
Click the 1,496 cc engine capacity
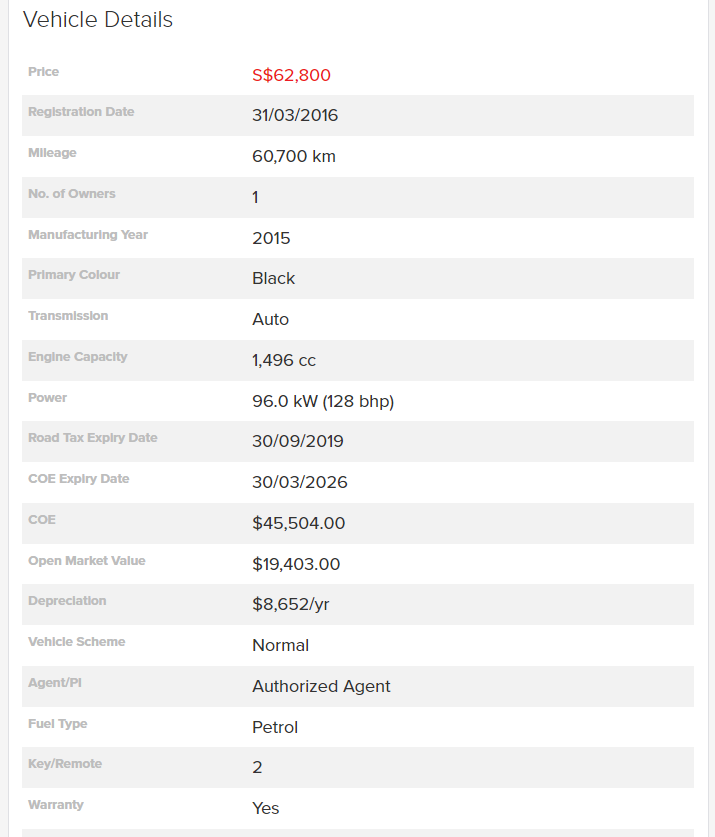pos(284,360)
